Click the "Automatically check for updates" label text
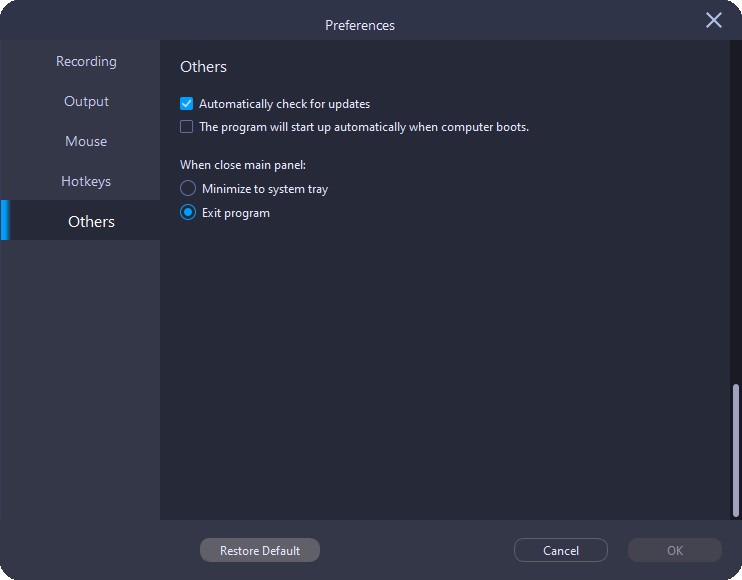Viewport: 742px width, 580px height. 284,104
